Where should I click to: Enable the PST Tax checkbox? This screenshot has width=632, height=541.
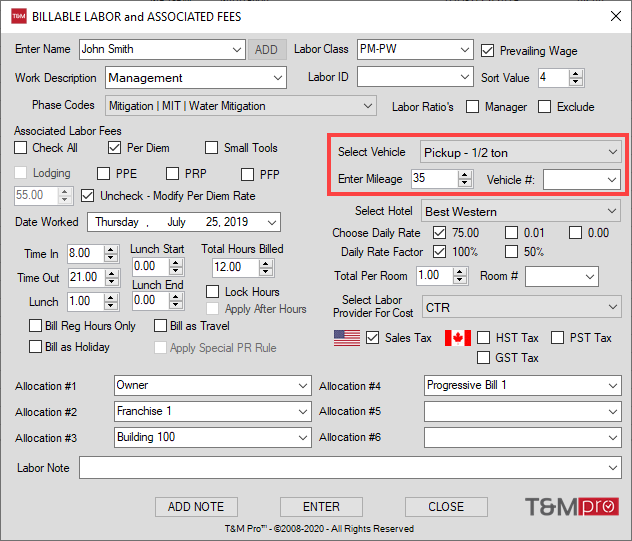557,338
